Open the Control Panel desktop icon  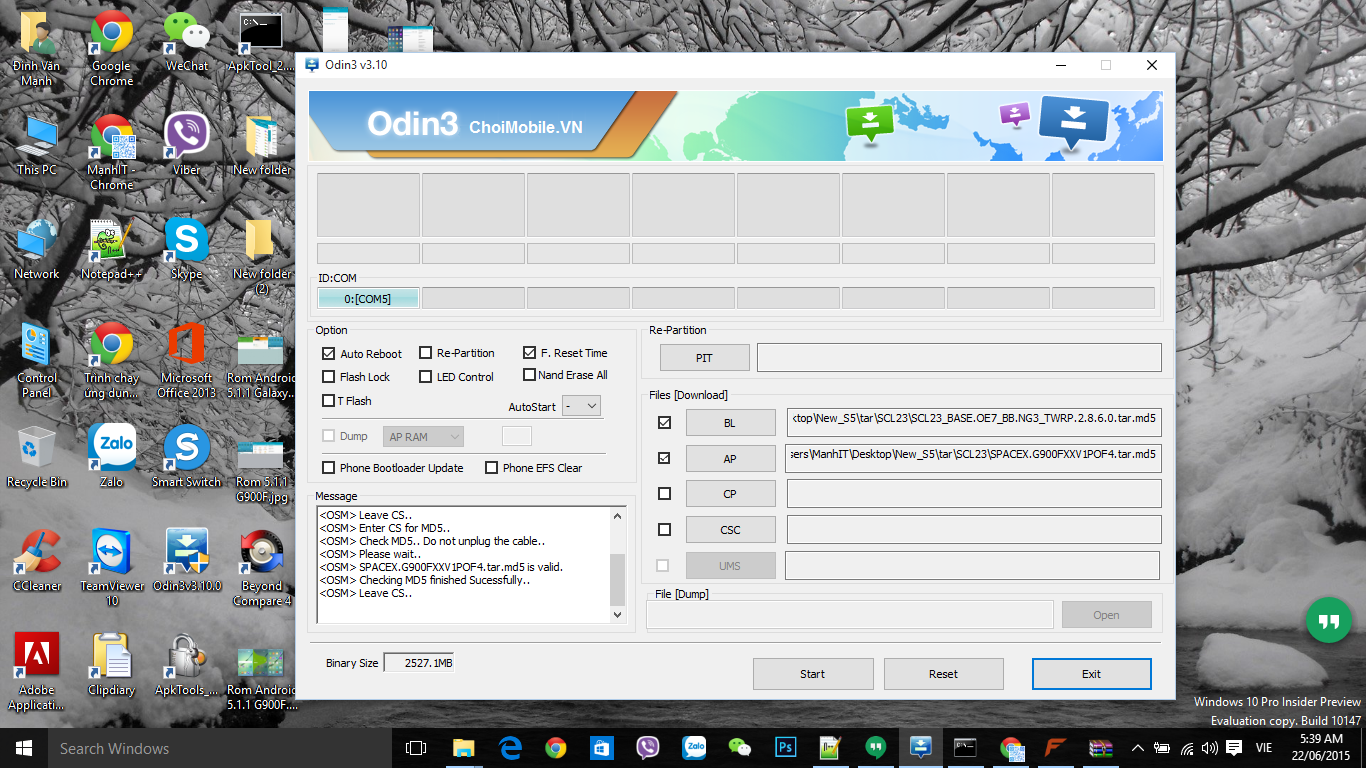(37, 360)
